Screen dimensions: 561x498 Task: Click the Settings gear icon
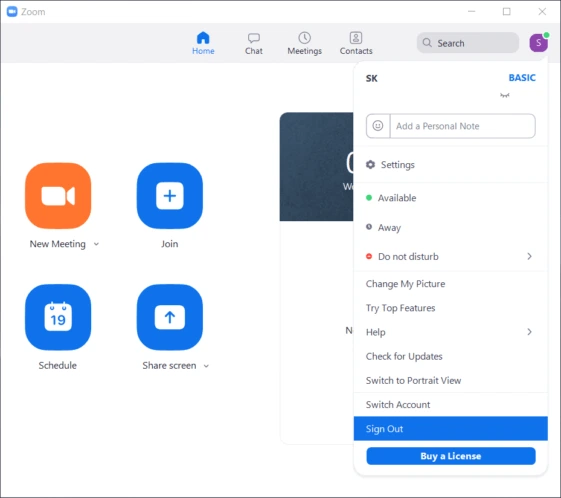[x=370, y=165]
